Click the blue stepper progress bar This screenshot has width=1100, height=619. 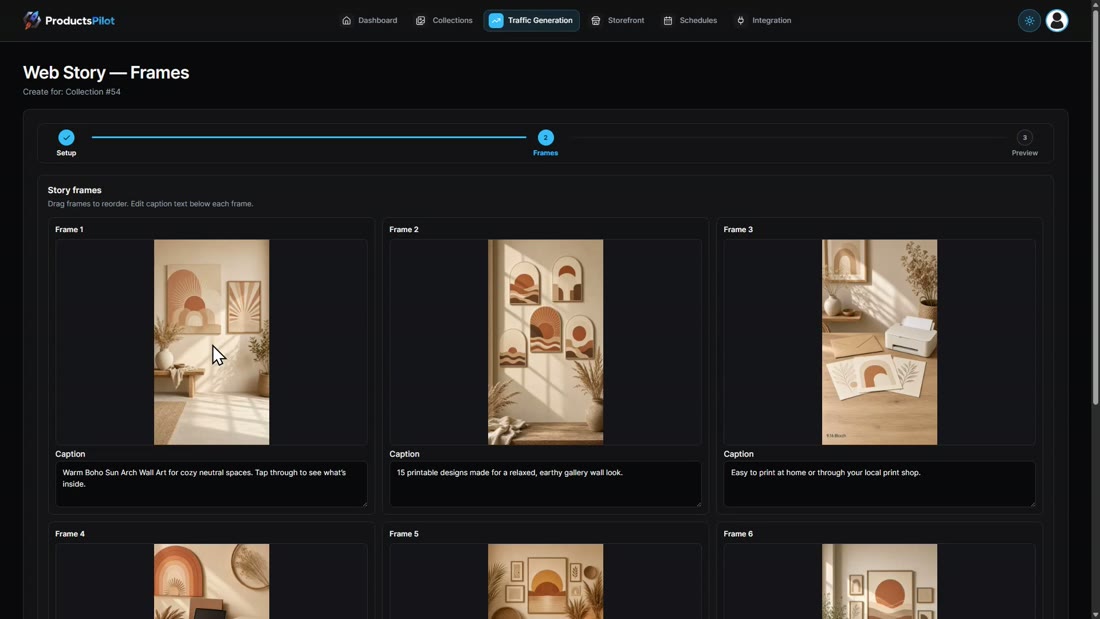[309, 138]
